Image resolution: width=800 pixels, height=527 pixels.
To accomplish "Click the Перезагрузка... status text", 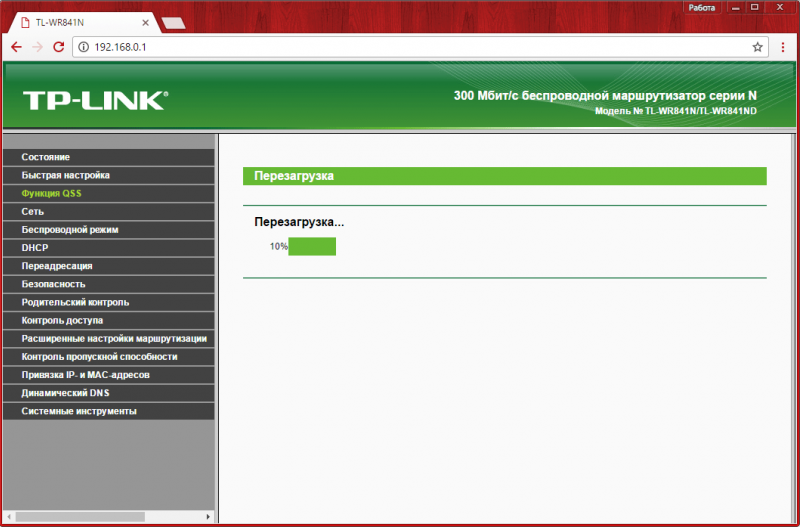I will point(299,222).
